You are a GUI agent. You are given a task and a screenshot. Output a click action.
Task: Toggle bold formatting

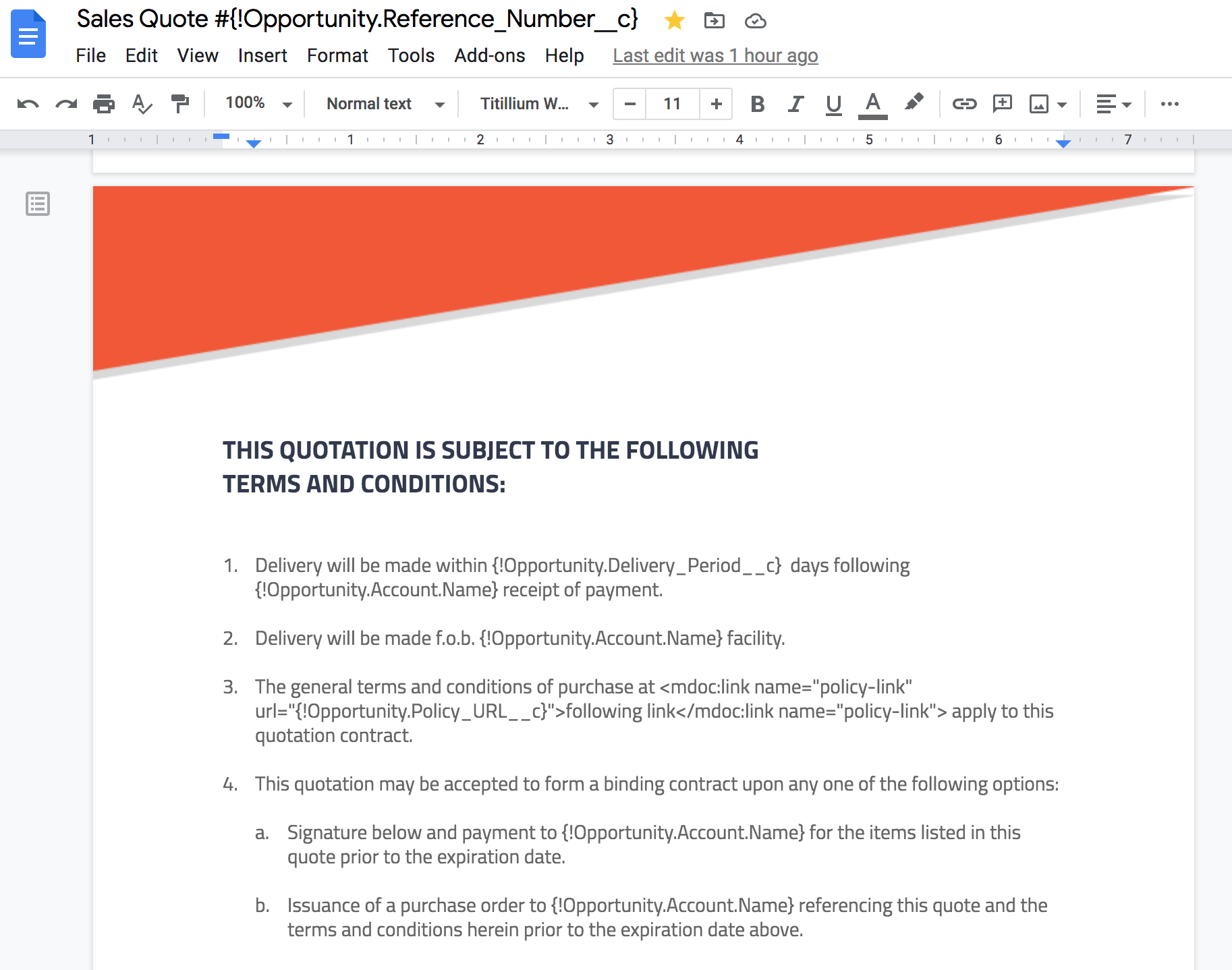point(757,104)
